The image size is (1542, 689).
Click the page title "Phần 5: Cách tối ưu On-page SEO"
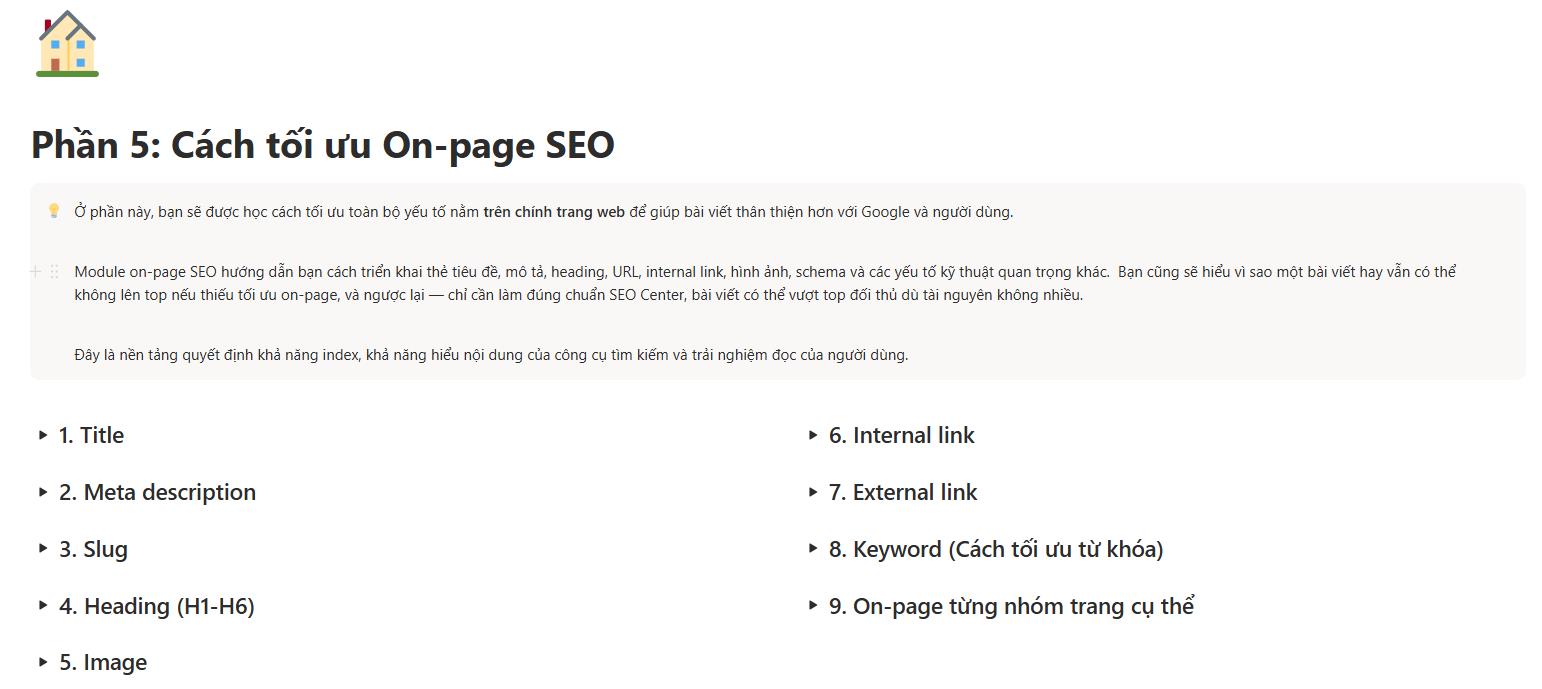click(322, 145)
